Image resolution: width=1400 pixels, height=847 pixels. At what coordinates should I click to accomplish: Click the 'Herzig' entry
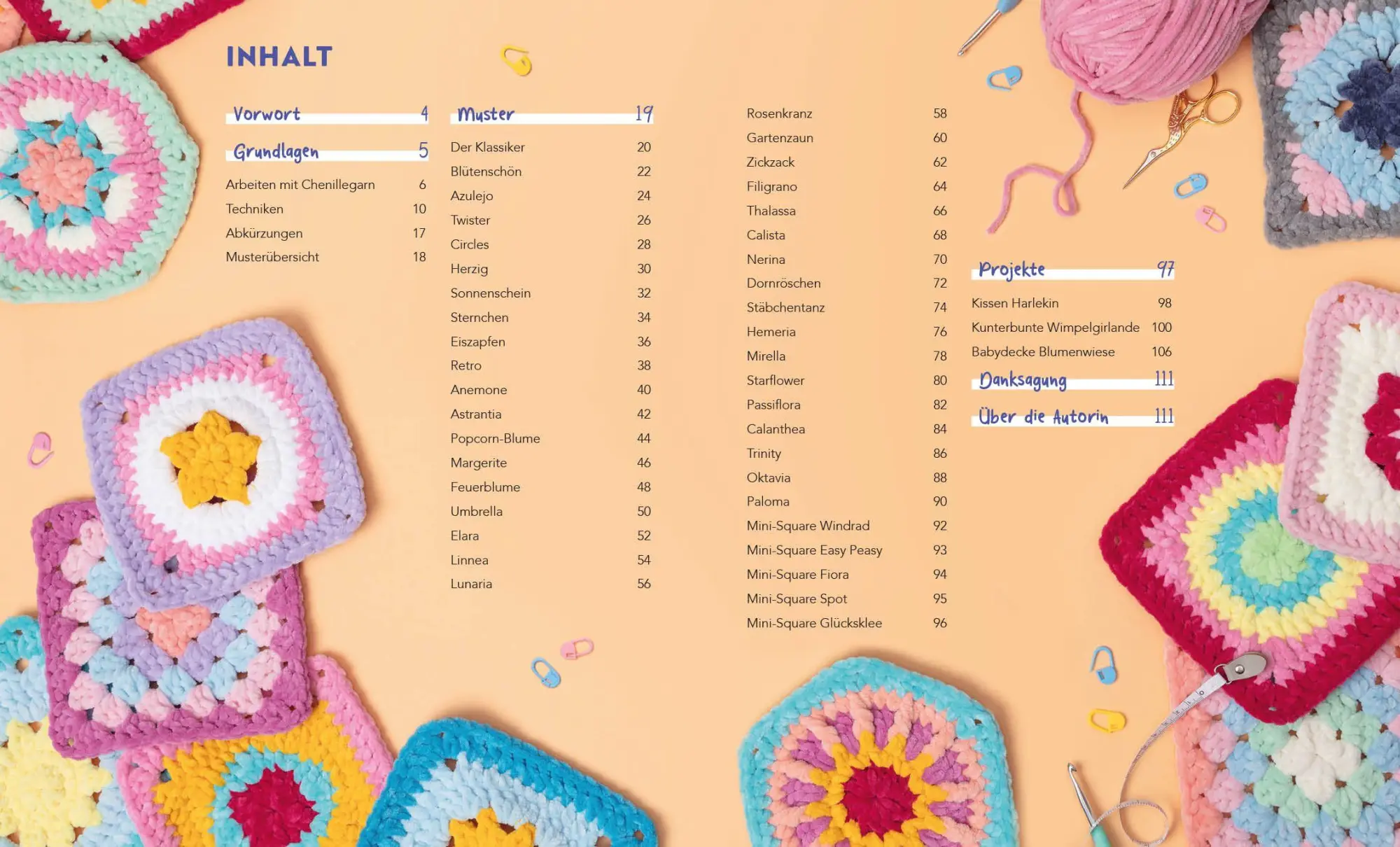coord(469,269)
